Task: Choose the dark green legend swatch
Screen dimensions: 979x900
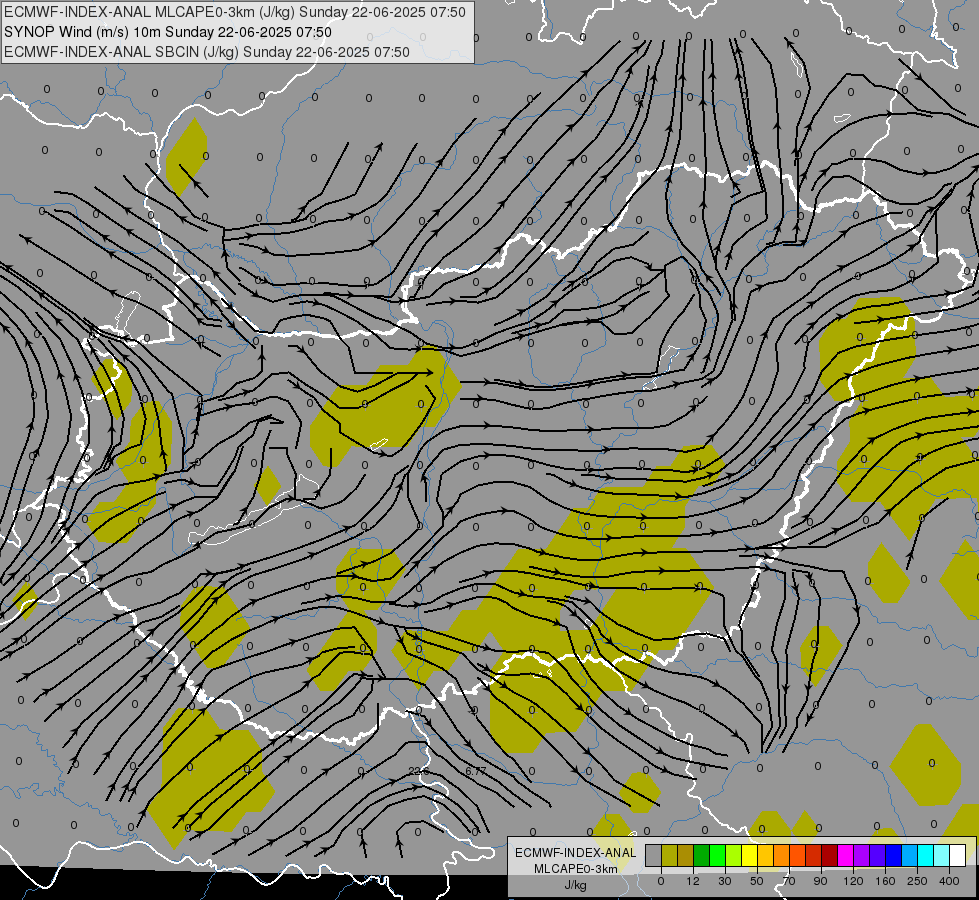Action: tap(702, 855)
